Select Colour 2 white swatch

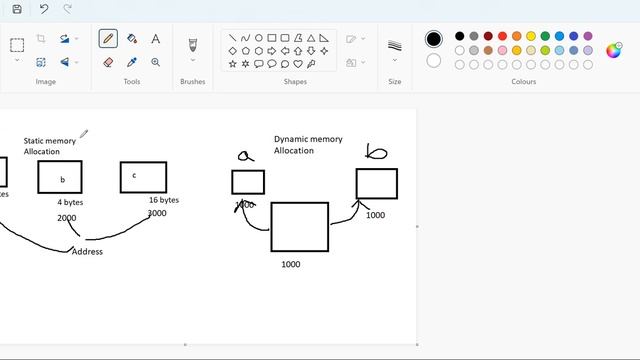point(433,60)
